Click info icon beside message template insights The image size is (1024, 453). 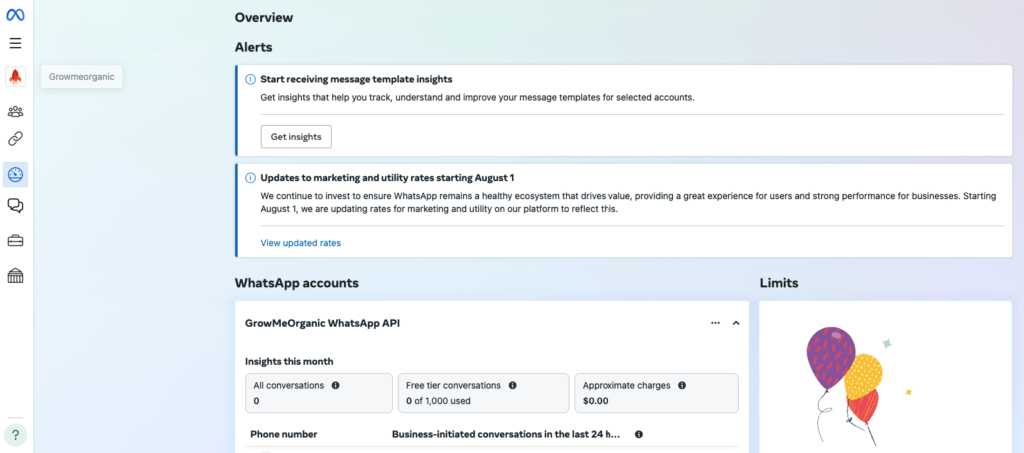(x=250, y=80)
